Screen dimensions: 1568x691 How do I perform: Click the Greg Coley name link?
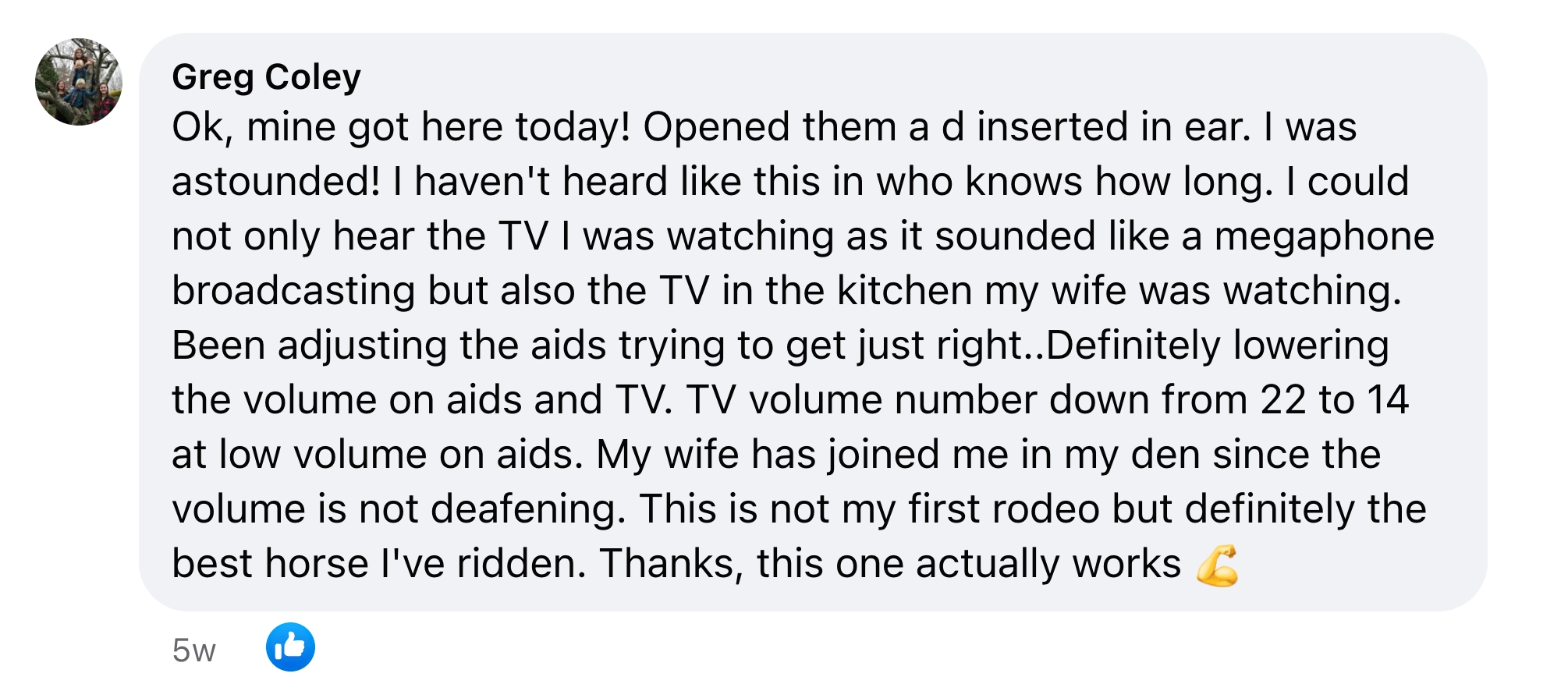[x=266, y=77]
